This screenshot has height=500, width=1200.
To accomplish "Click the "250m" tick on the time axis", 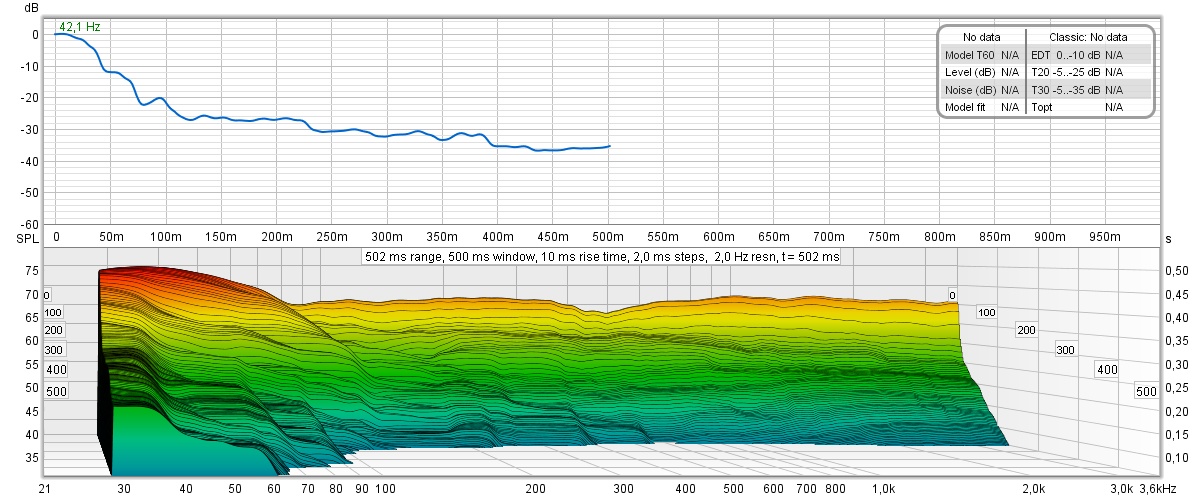I will pyautogui.click(x=331, y=237).
